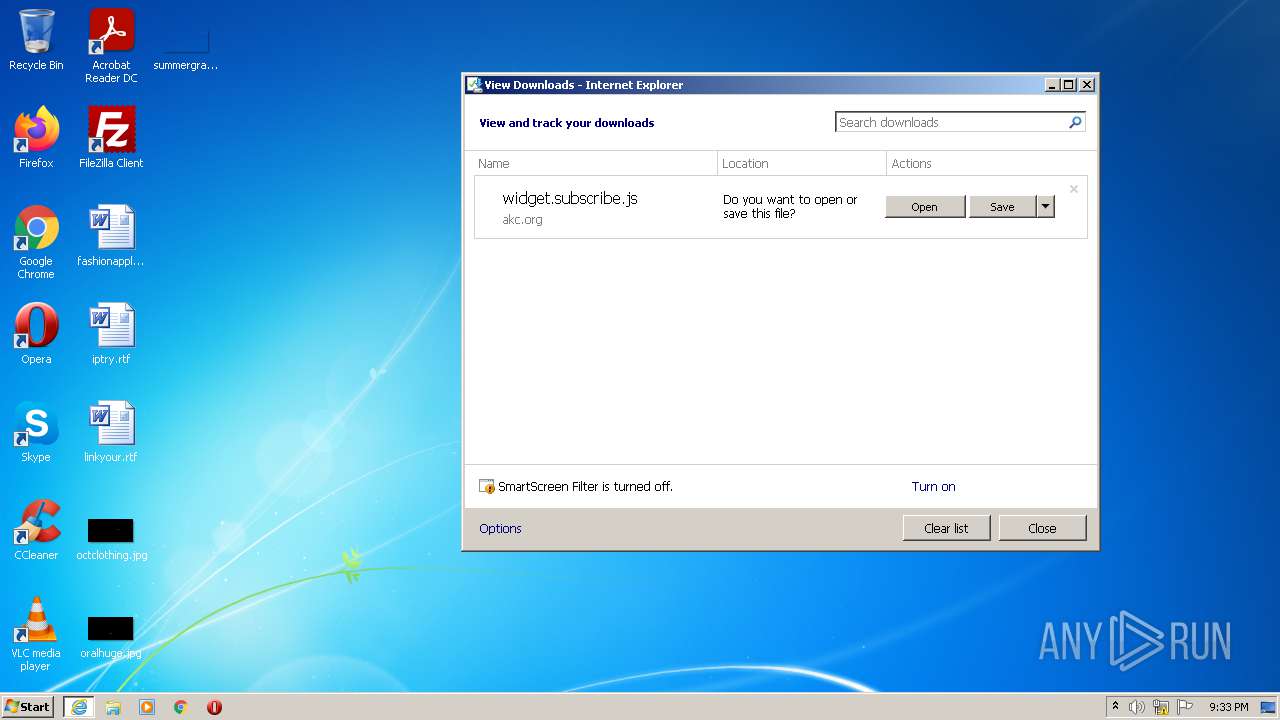1280x720 pixels.
Task: Click the Chrome icon in taskbar
Action: coord(181,707)
